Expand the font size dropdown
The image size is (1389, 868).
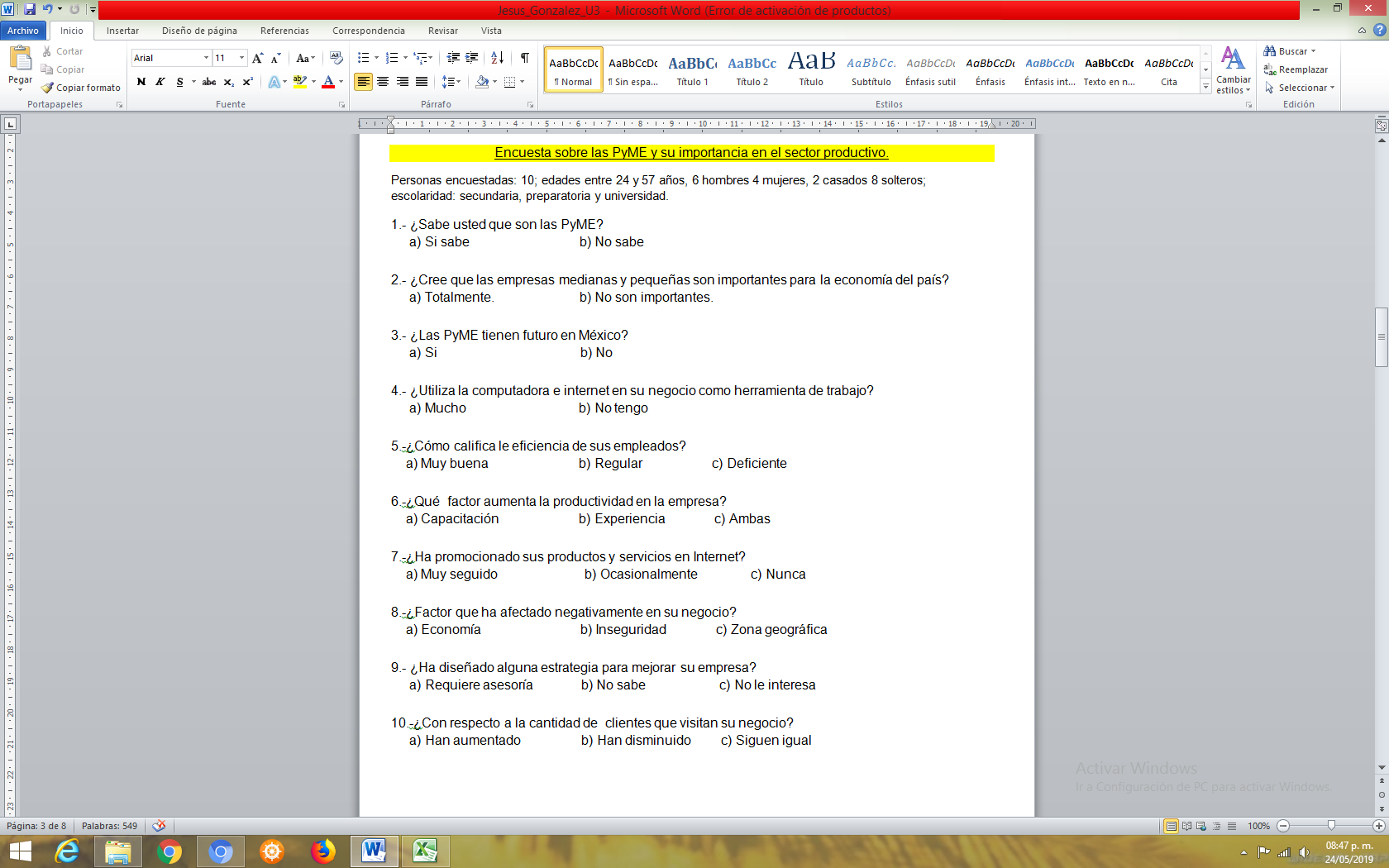pos(241,58)
